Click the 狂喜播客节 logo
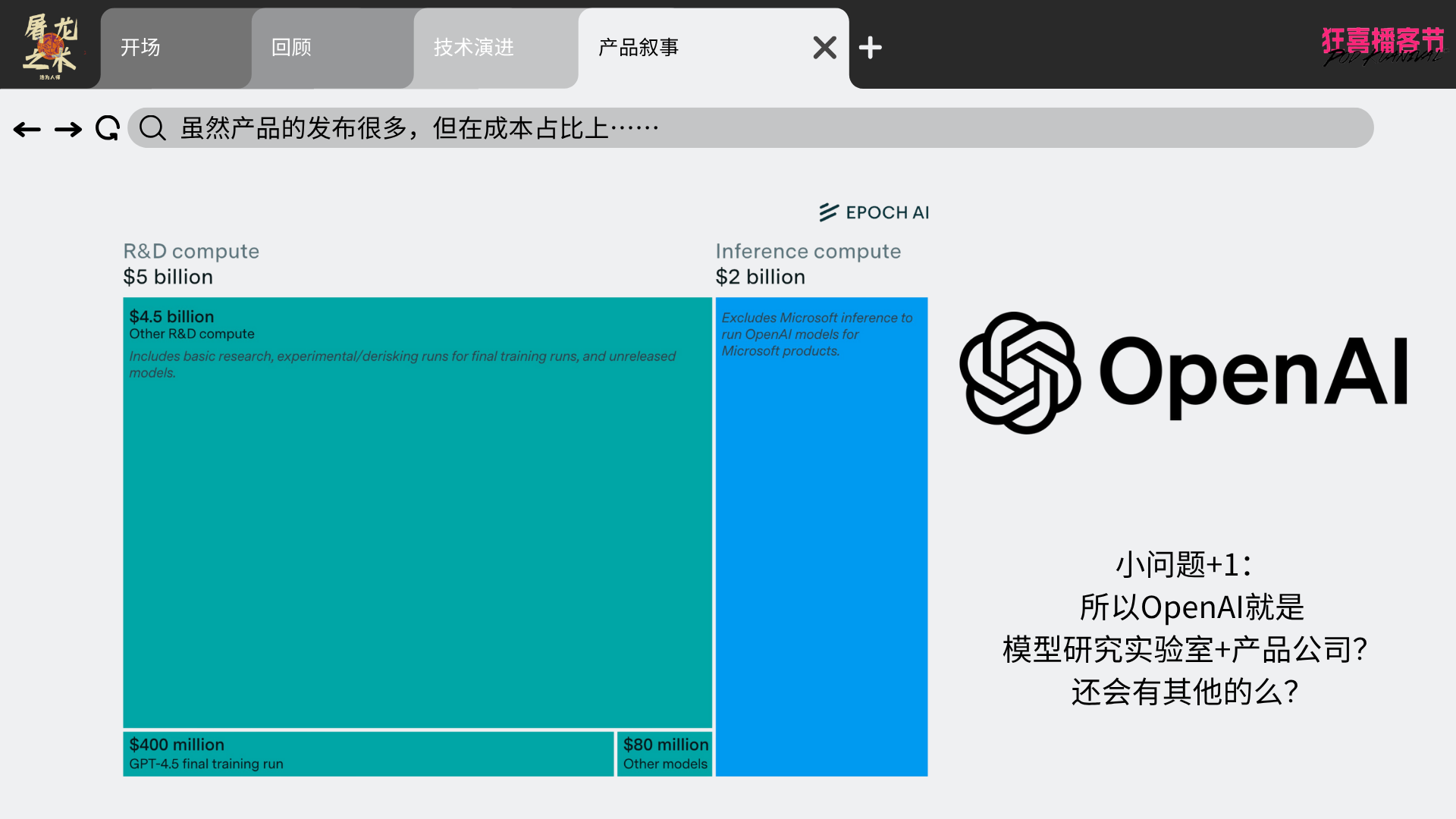1456x819 pixels. [1382, 45]
